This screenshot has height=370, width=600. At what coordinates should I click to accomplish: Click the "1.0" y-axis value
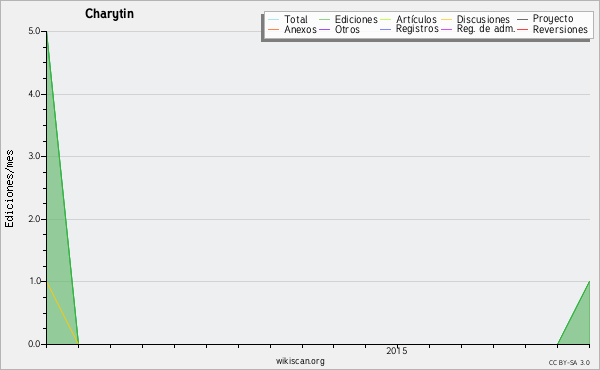[x=34, y=281]
